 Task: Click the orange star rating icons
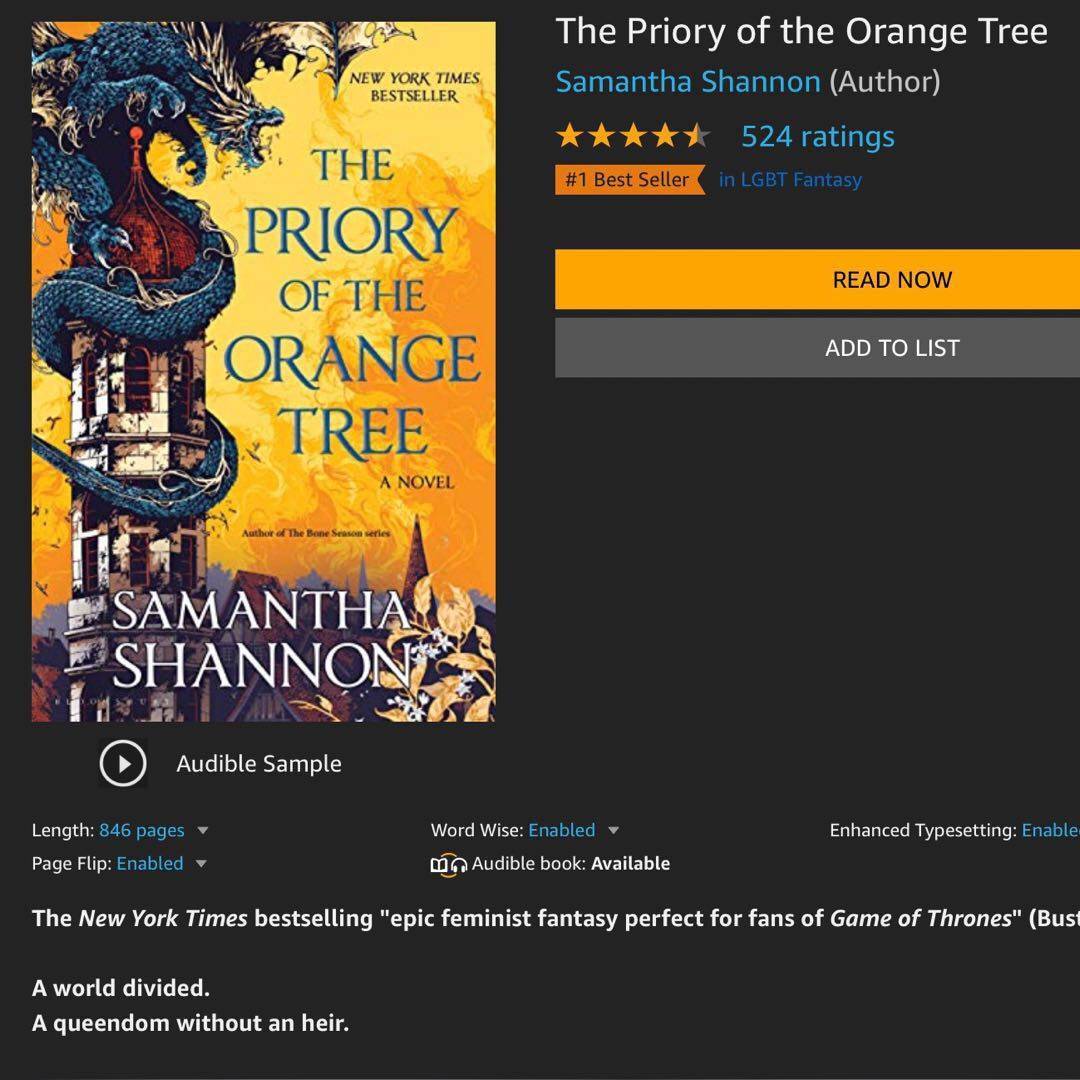(632, 136)
